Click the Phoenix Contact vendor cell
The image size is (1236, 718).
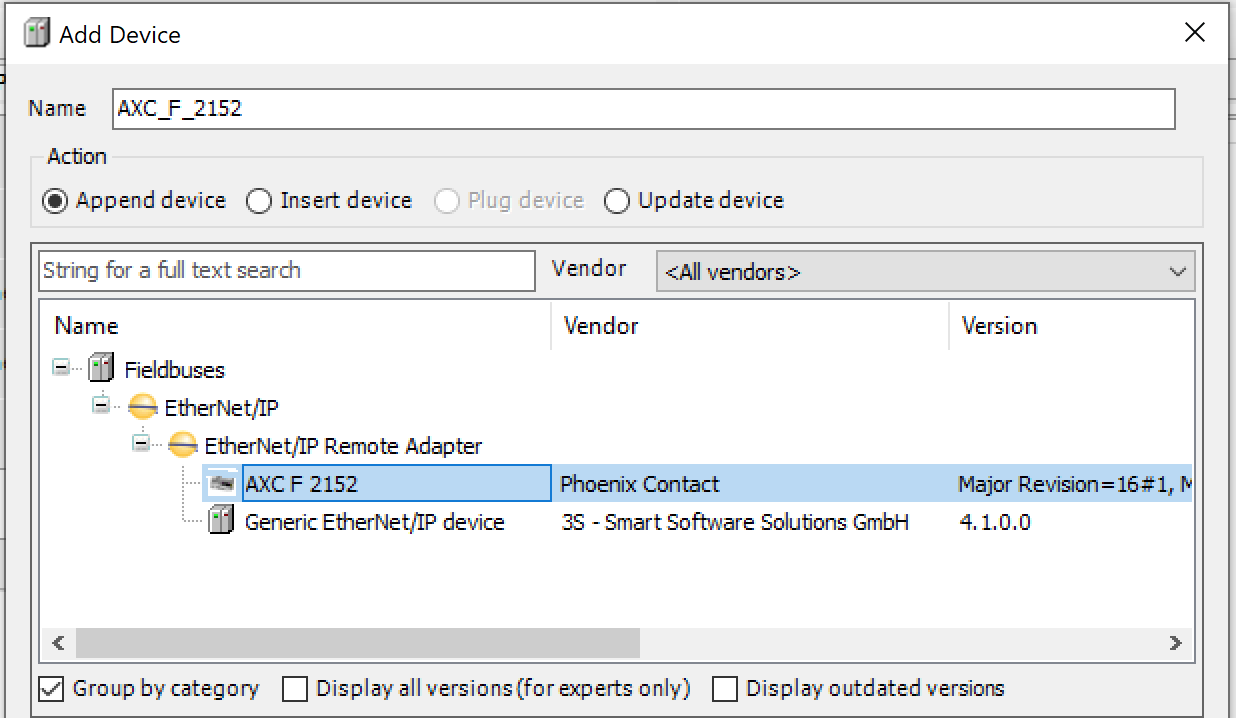click(x=640, y=484)
